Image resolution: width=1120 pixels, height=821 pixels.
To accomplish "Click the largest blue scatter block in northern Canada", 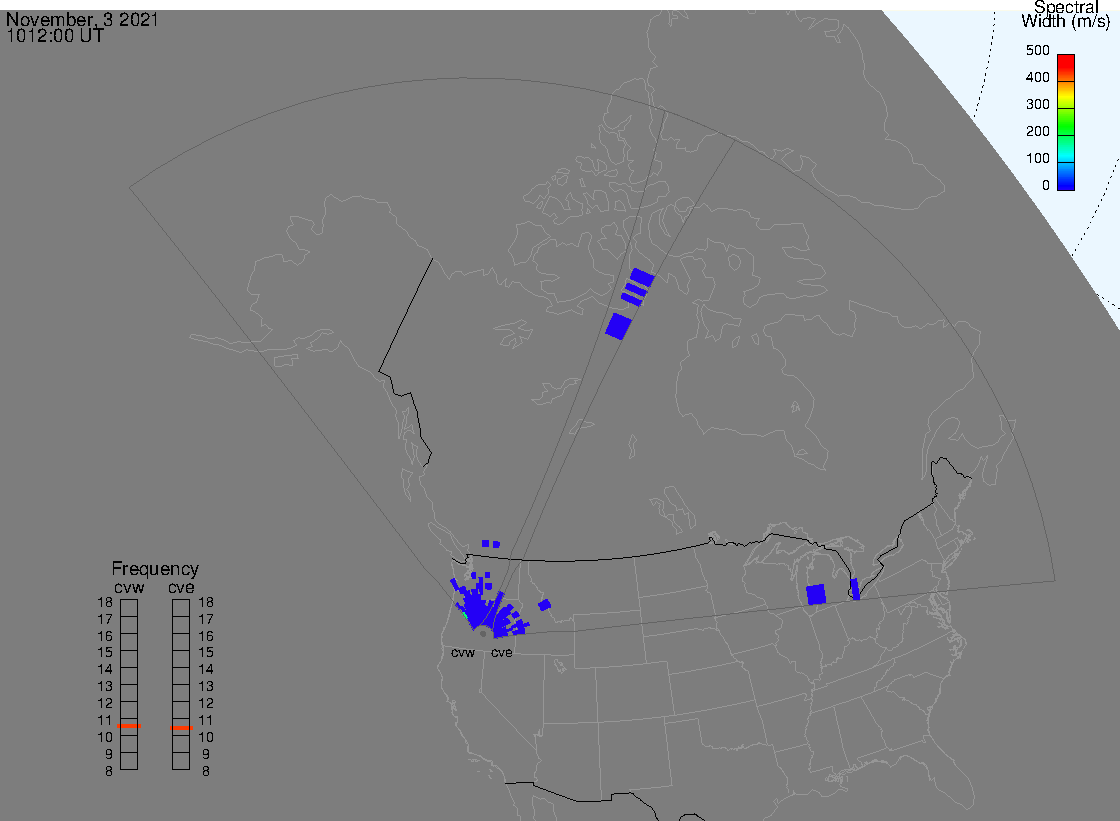I will (x=619, y=326).
